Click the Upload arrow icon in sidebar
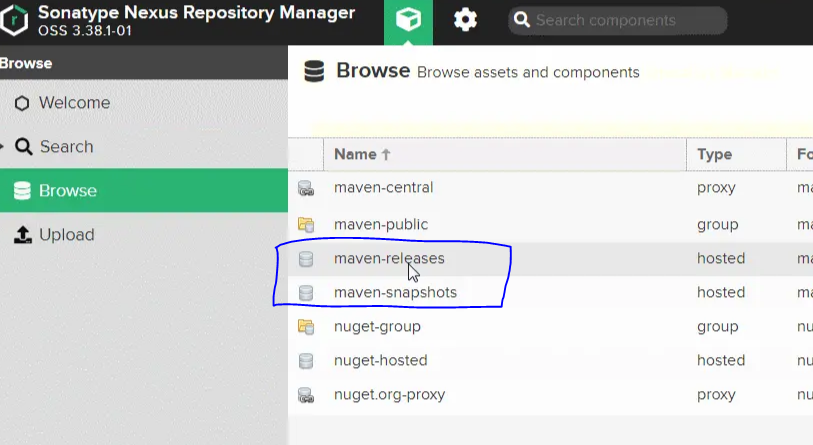Viewport: 813px width, 445px height. 22,234
